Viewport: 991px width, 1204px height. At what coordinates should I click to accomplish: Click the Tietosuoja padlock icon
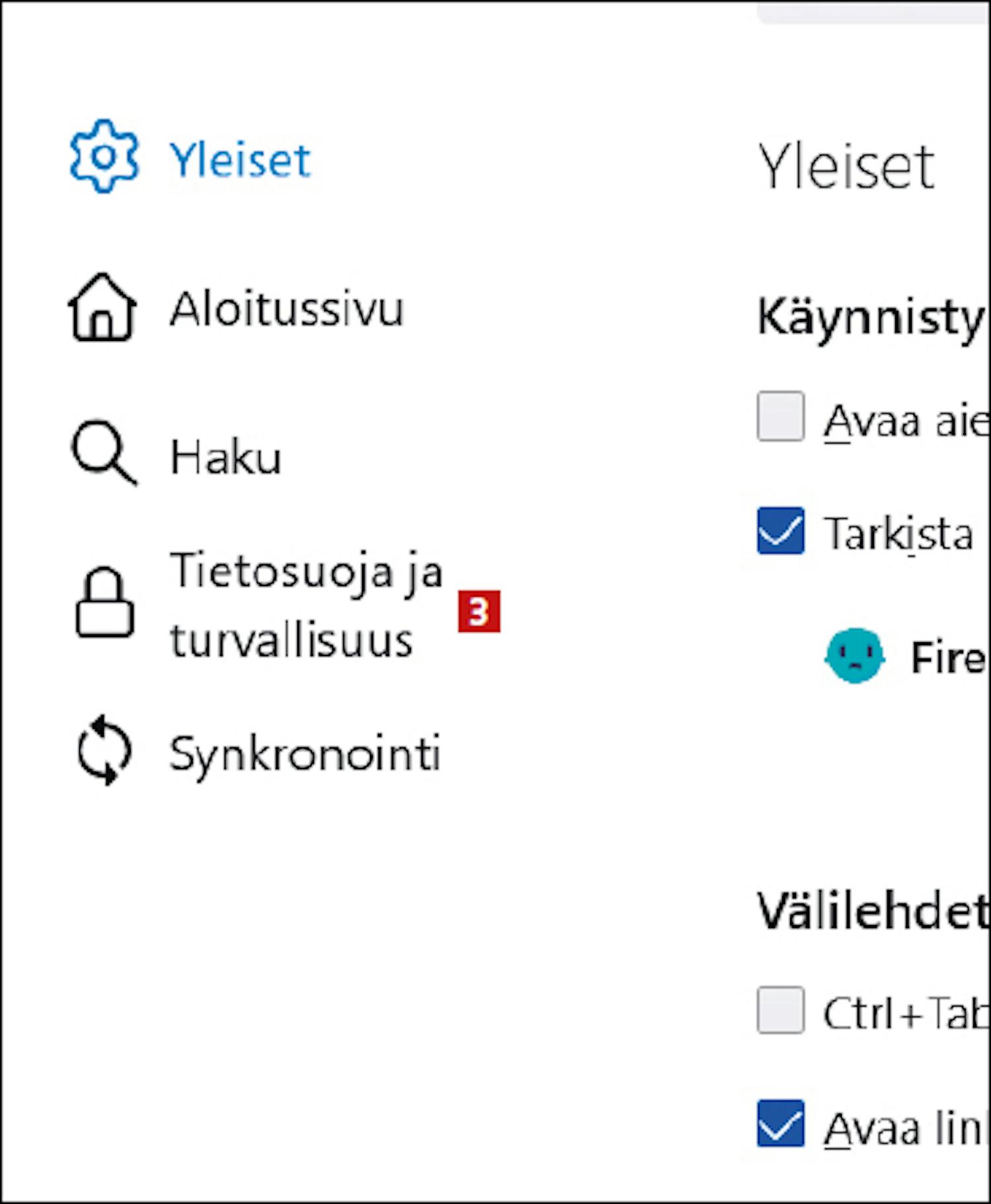pyautogui.click(x=104, y=602)
